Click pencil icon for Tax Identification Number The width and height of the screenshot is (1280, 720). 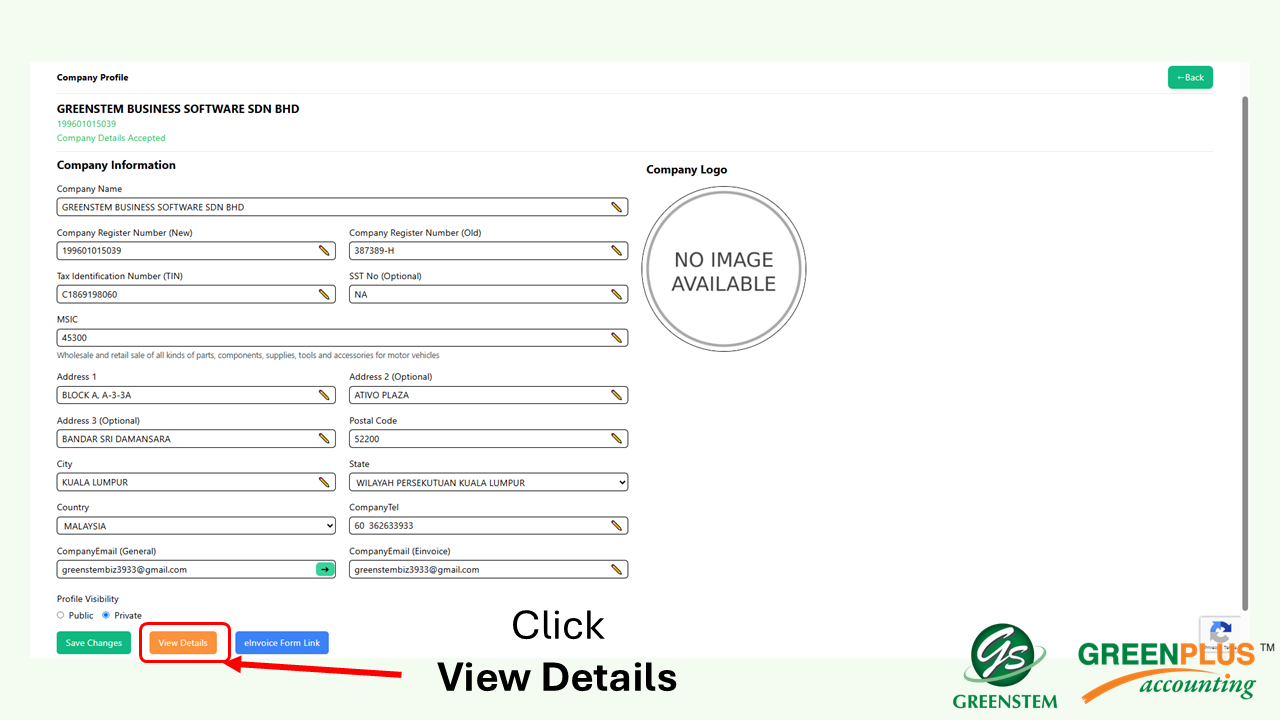click(324, 294)
